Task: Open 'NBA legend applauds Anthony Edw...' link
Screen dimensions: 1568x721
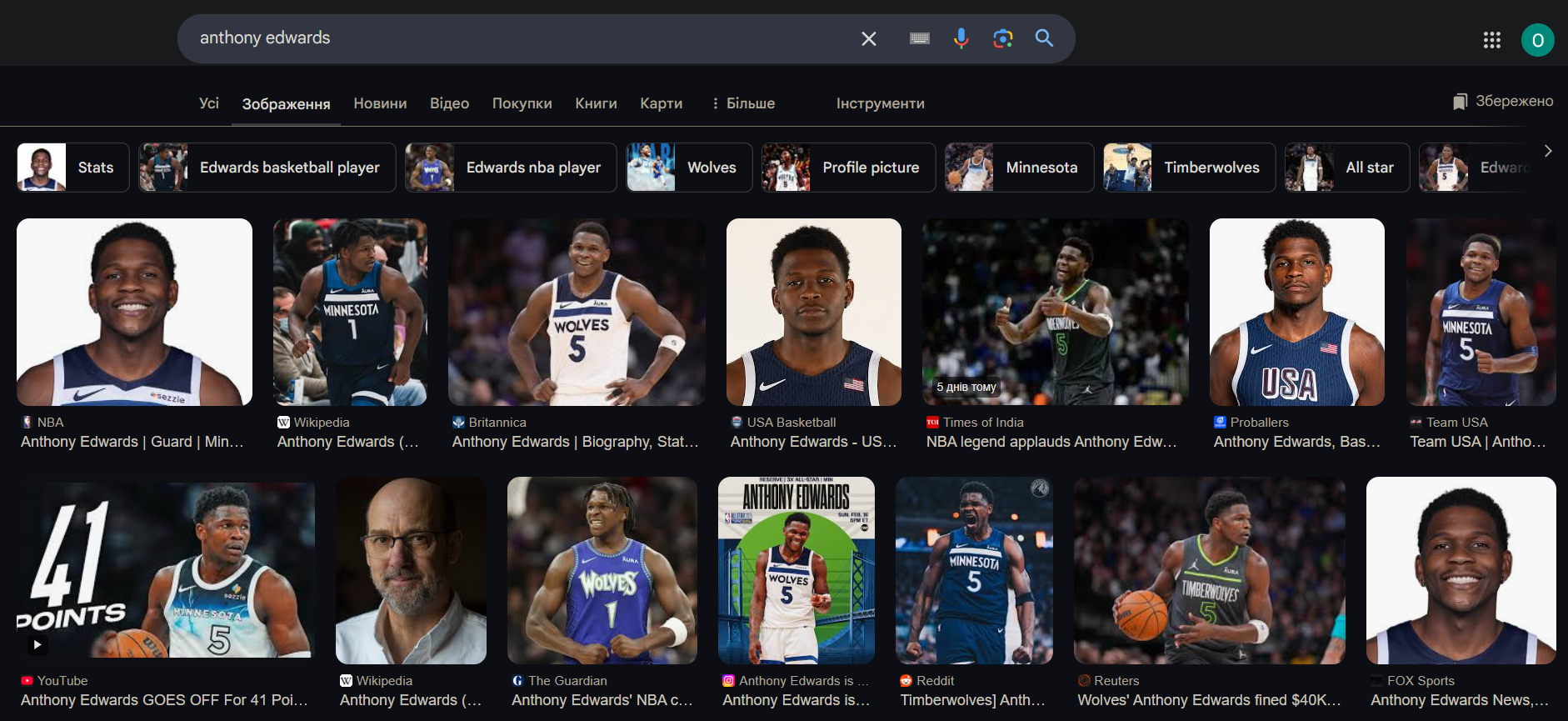Action: (1051, 442)
